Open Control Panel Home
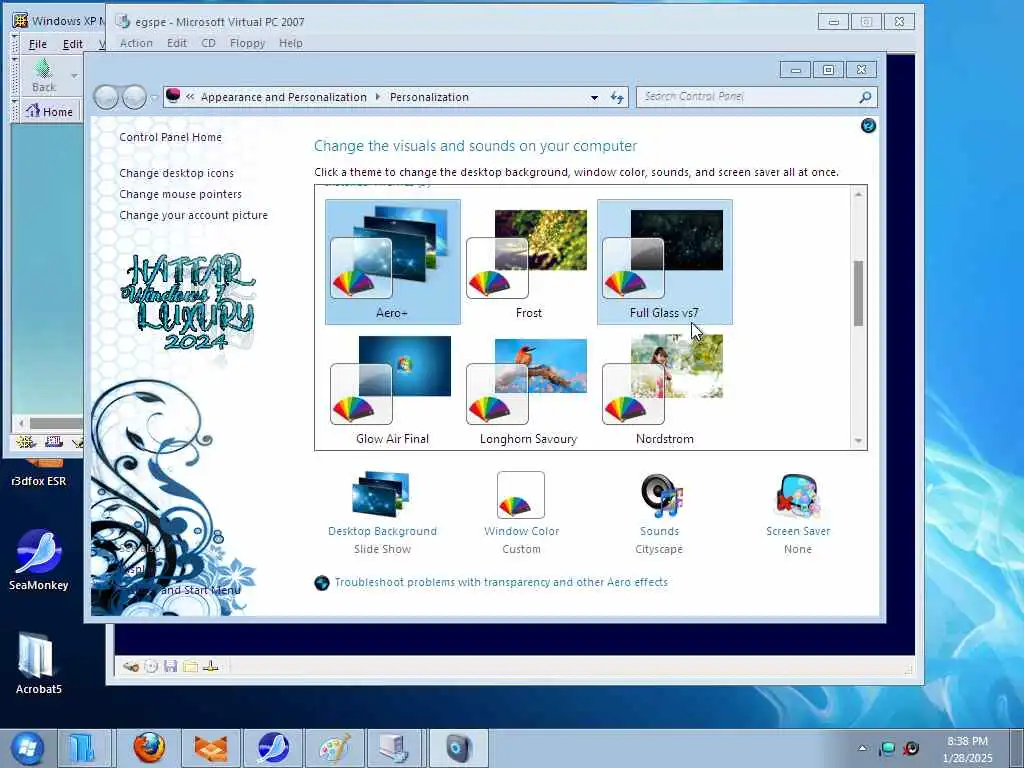Image resolution: width=1024 pixels, height=768 pixels. pyautogui.click(x=170, y=137)
